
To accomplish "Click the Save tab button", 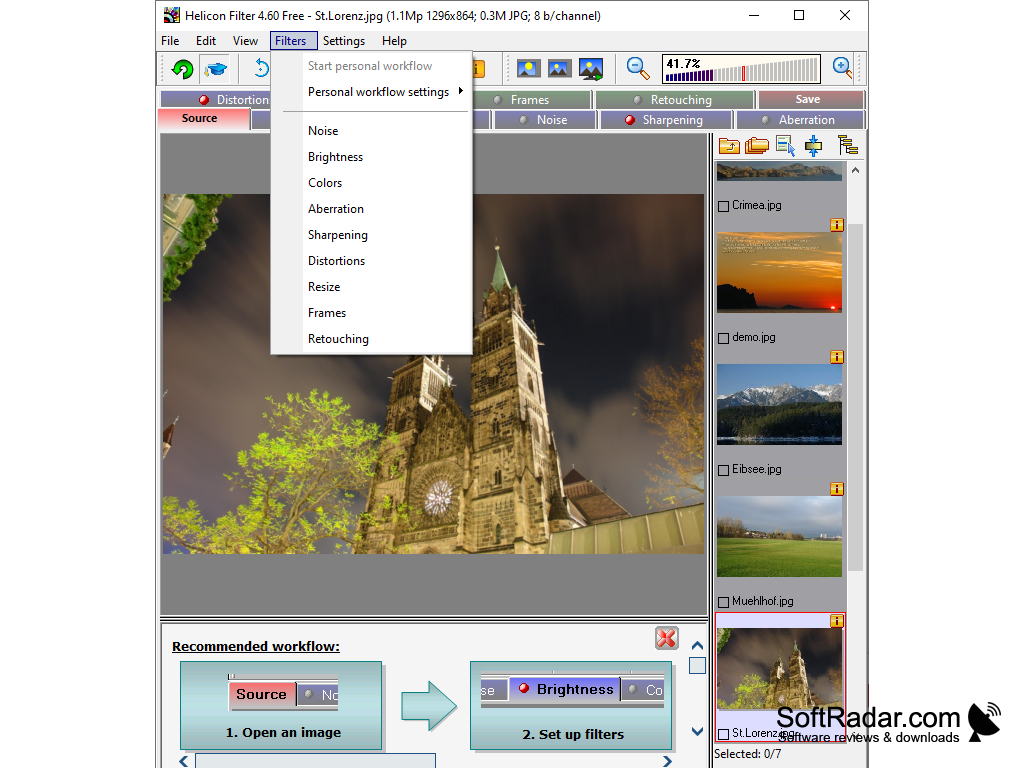I will tap(810, 99).
